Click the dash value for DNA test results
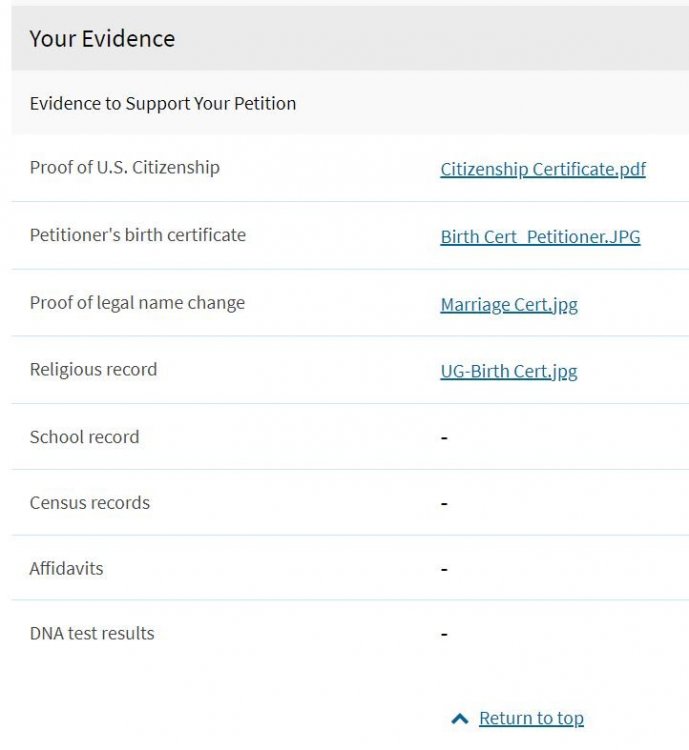Screen dimensions: 689x750 click(445, 635)
